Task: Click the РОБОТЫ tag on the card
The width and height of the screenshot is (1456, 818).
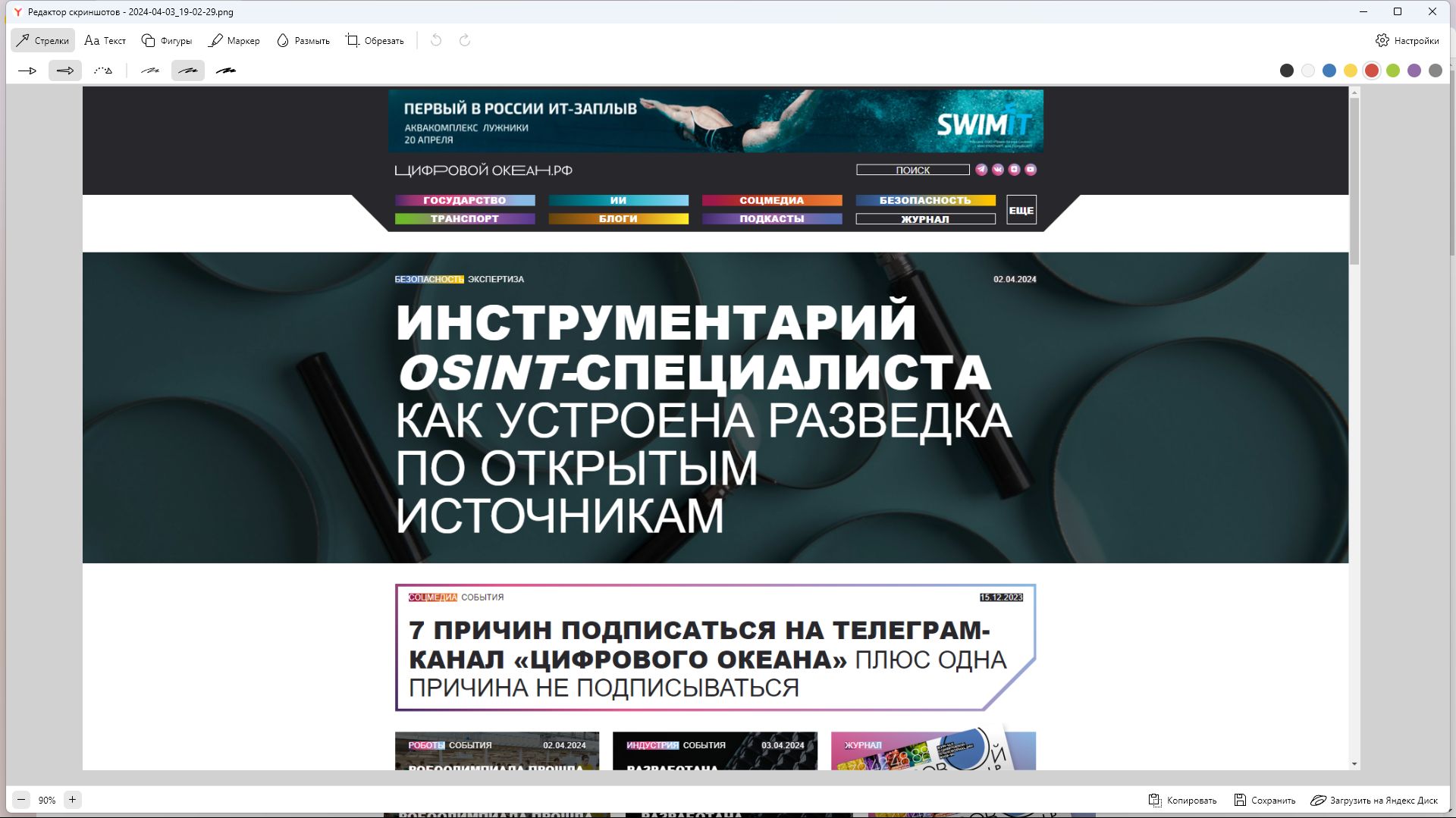Action: click(426, 745)
